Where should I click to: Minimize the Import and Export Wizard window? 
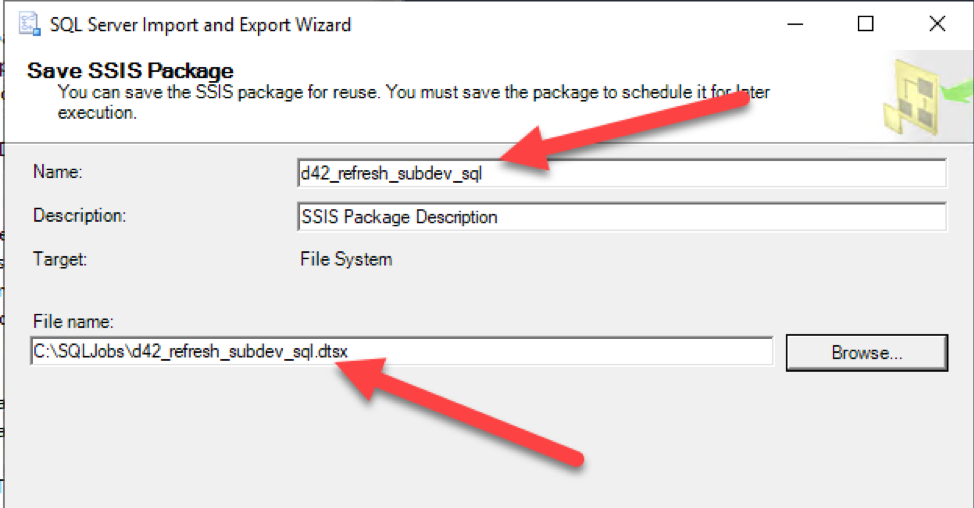796,24
